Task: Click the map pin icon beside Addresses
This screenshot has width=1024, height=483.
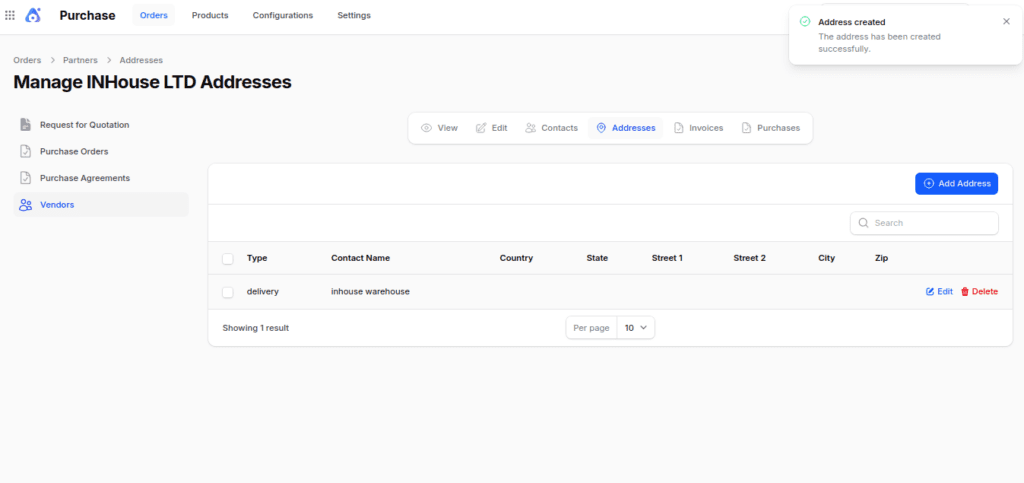Action: [601, 128]
